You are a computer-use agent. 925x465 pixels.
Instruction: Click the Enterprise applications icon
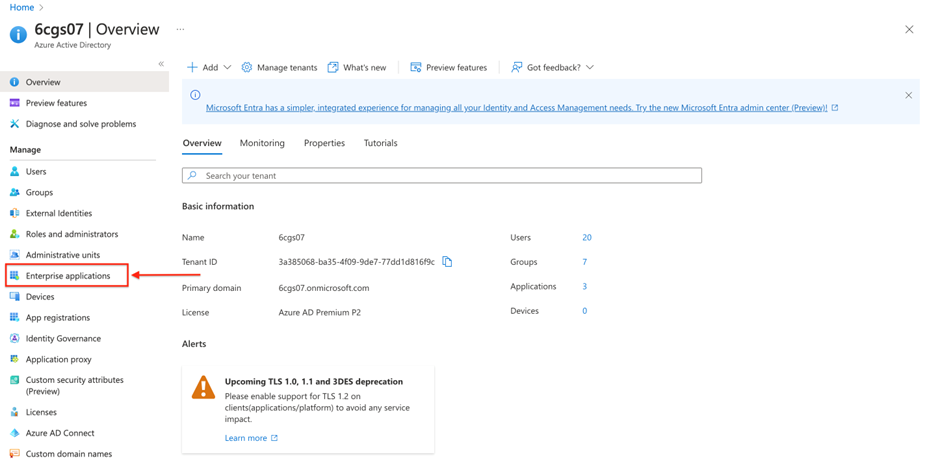(x=14, y=276)
